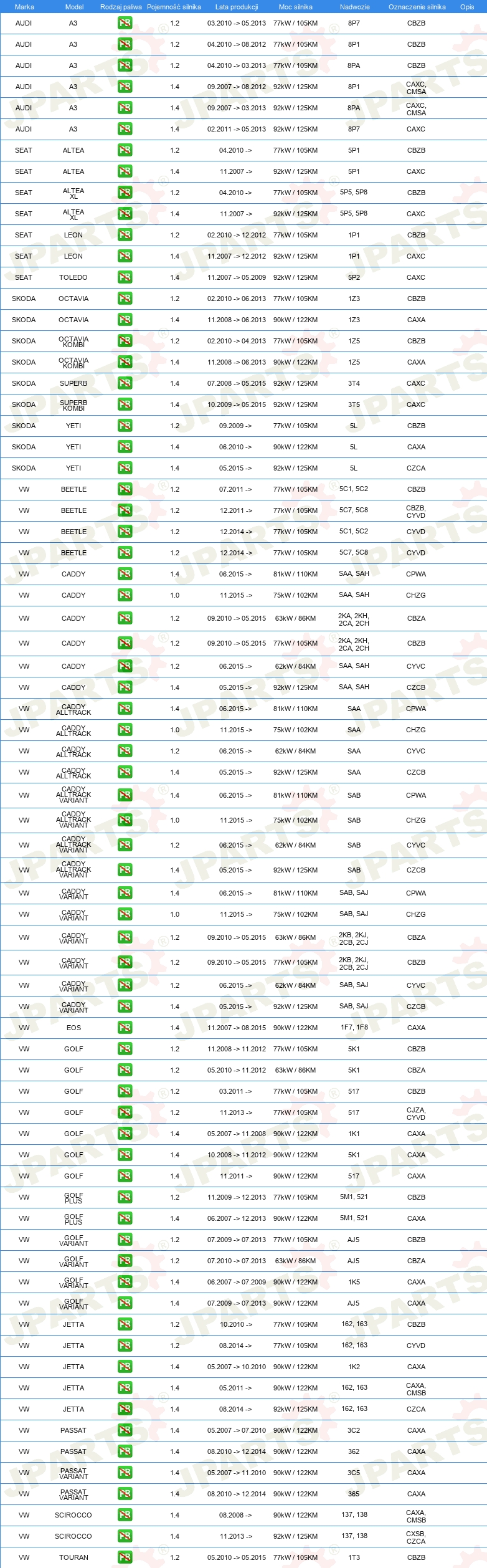Click production dates 05.2007 -> 11.2008
The width and height of the screenshot is (487, 1568).
237,1134
